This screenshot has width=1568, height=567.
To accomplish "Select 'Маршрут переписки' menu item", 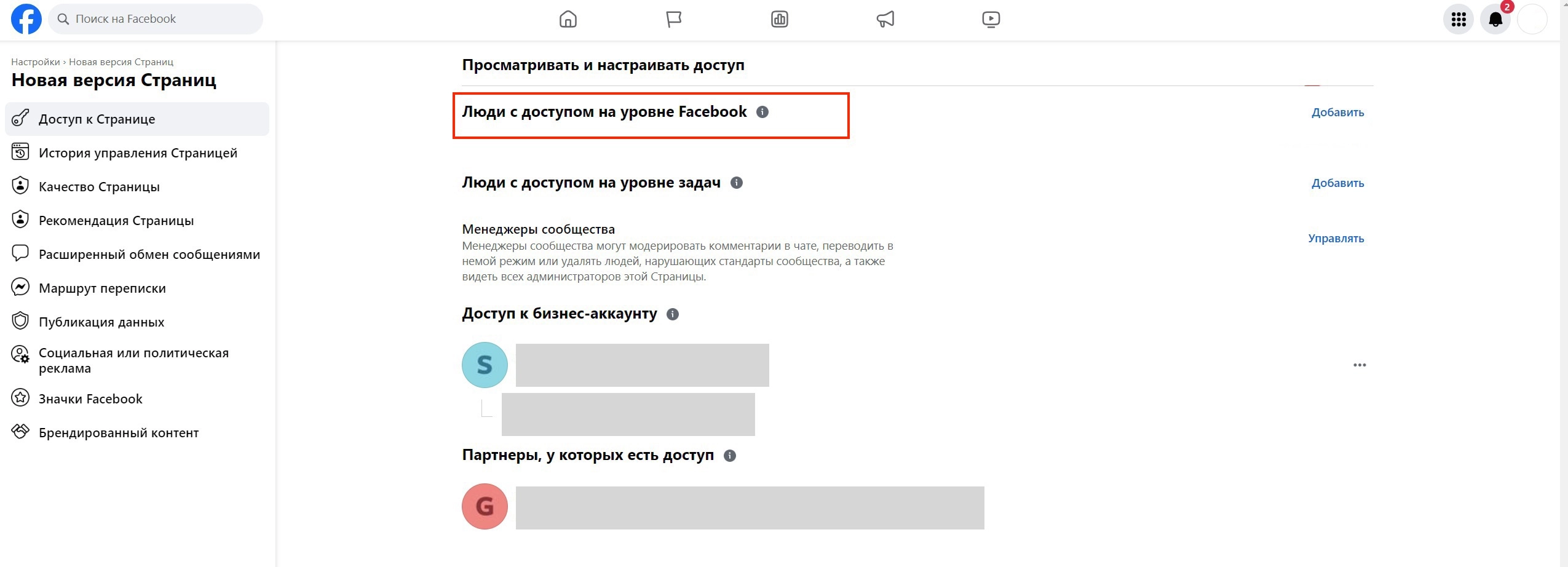I will click(137, 288).
